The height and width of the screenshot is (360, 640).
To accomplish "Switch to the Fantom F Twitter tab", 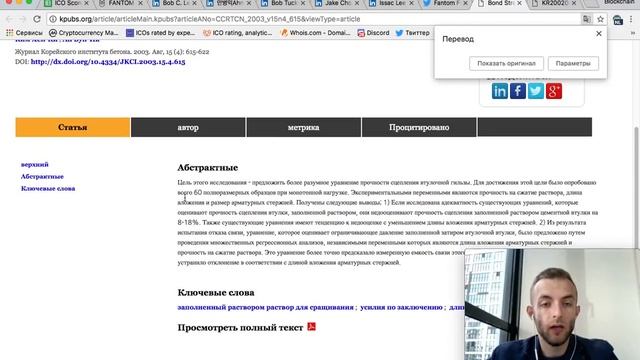I will 446,3.
